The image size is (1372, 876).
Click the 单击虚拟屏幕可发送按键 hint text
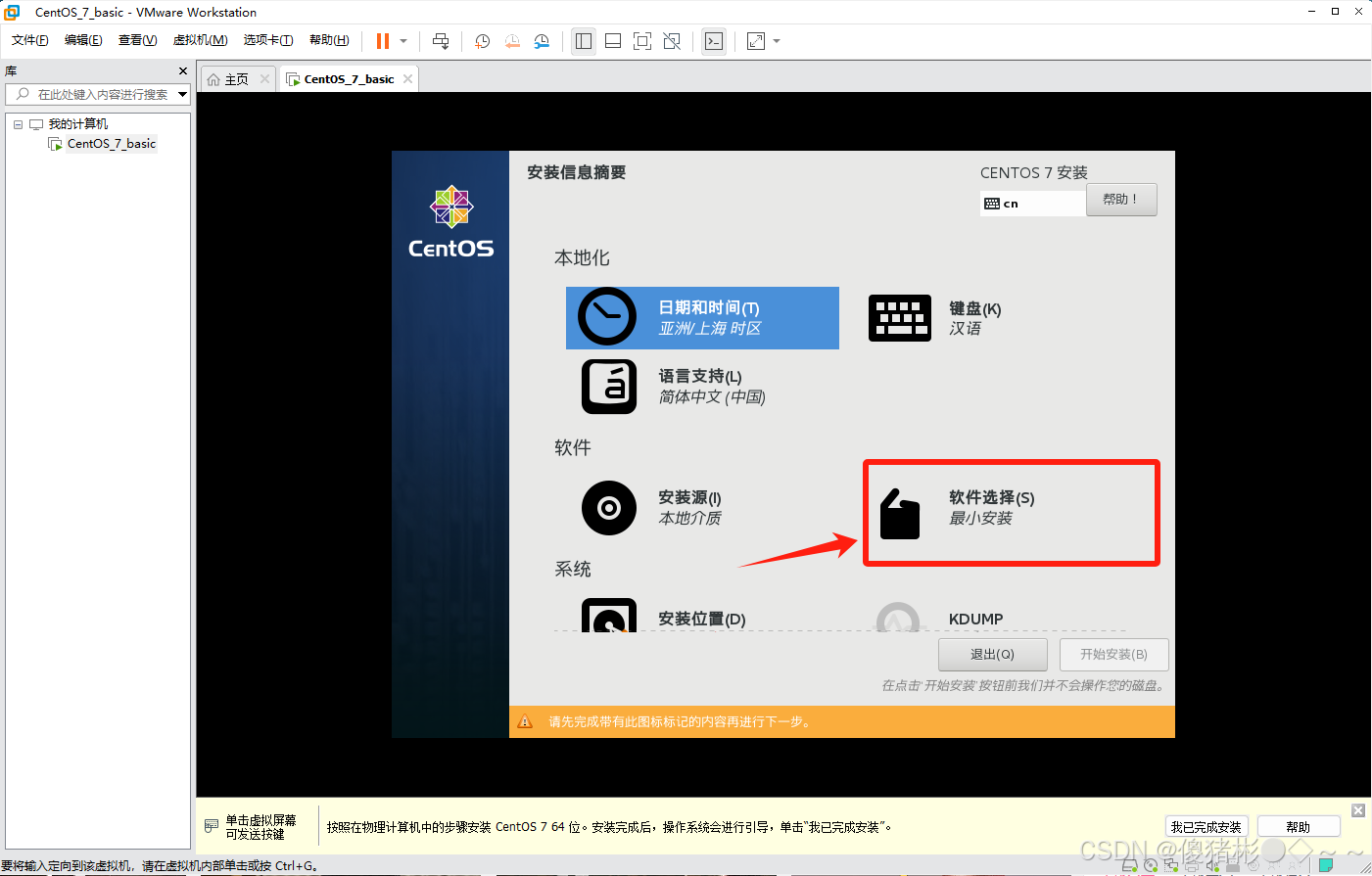pyautogui.click(x=260, y=827)
